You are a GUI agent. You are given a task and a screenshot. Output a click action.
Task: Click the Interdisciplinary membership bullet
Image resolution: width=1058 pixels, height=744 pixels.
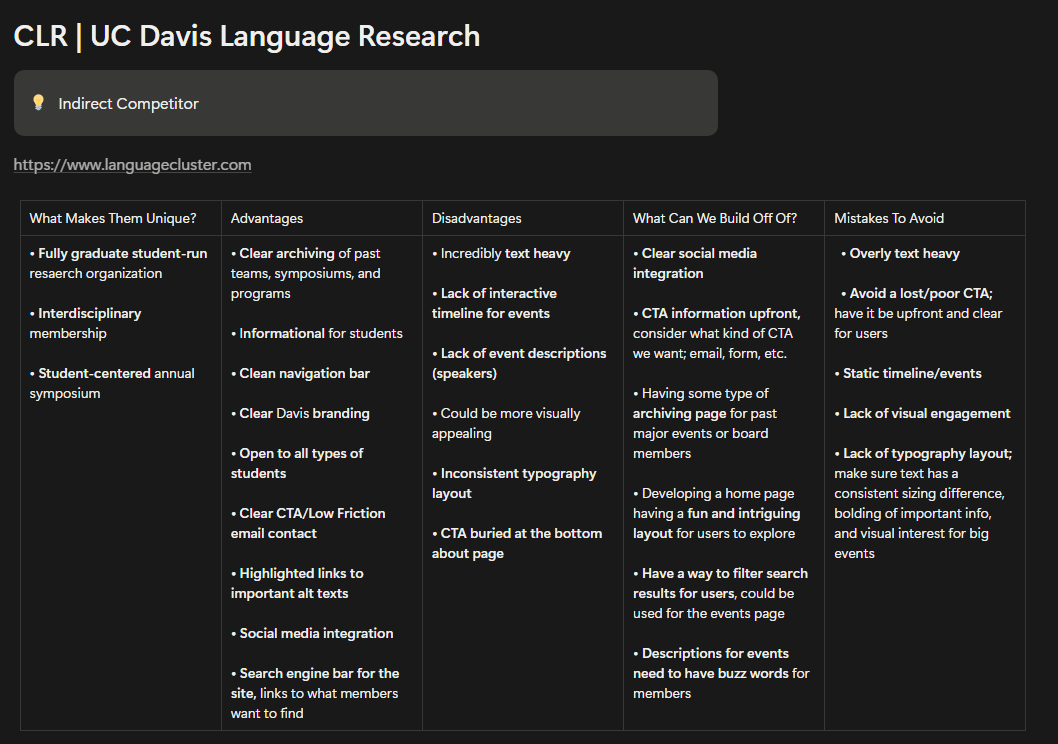pos(85,323)
